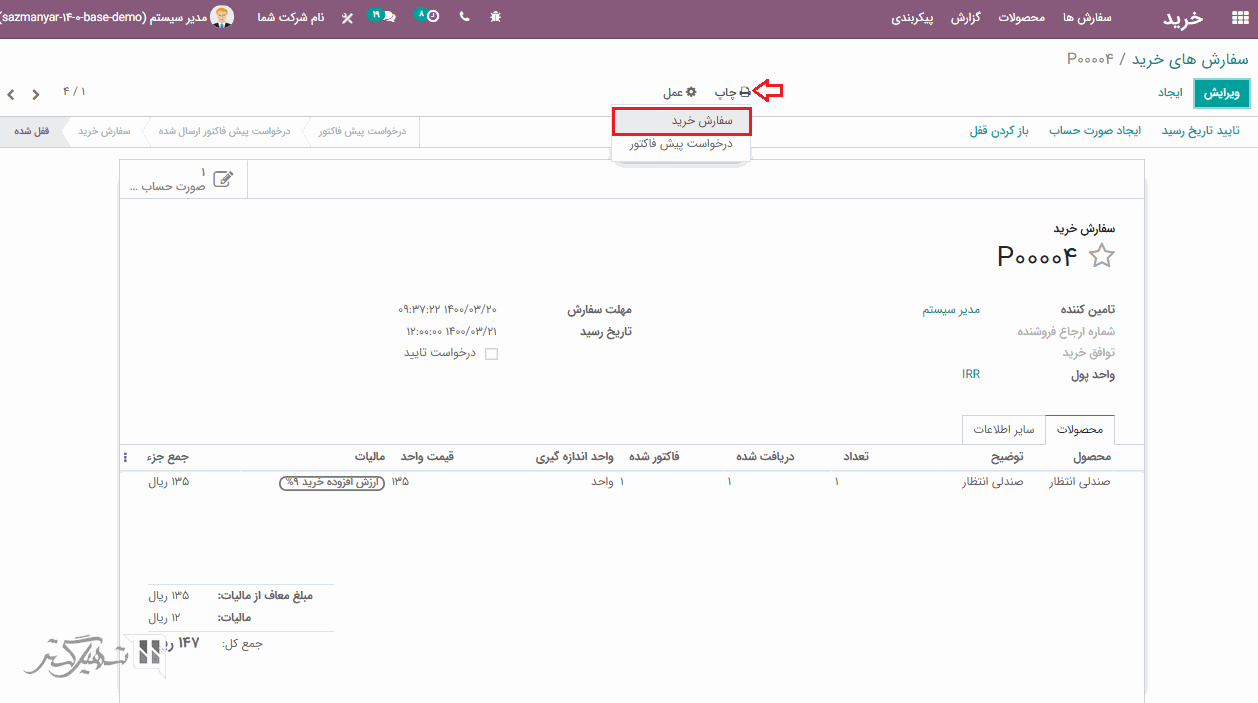Mark order P00004 as favorite star
Screen dimensions: 1258x703
(1101, 256)
